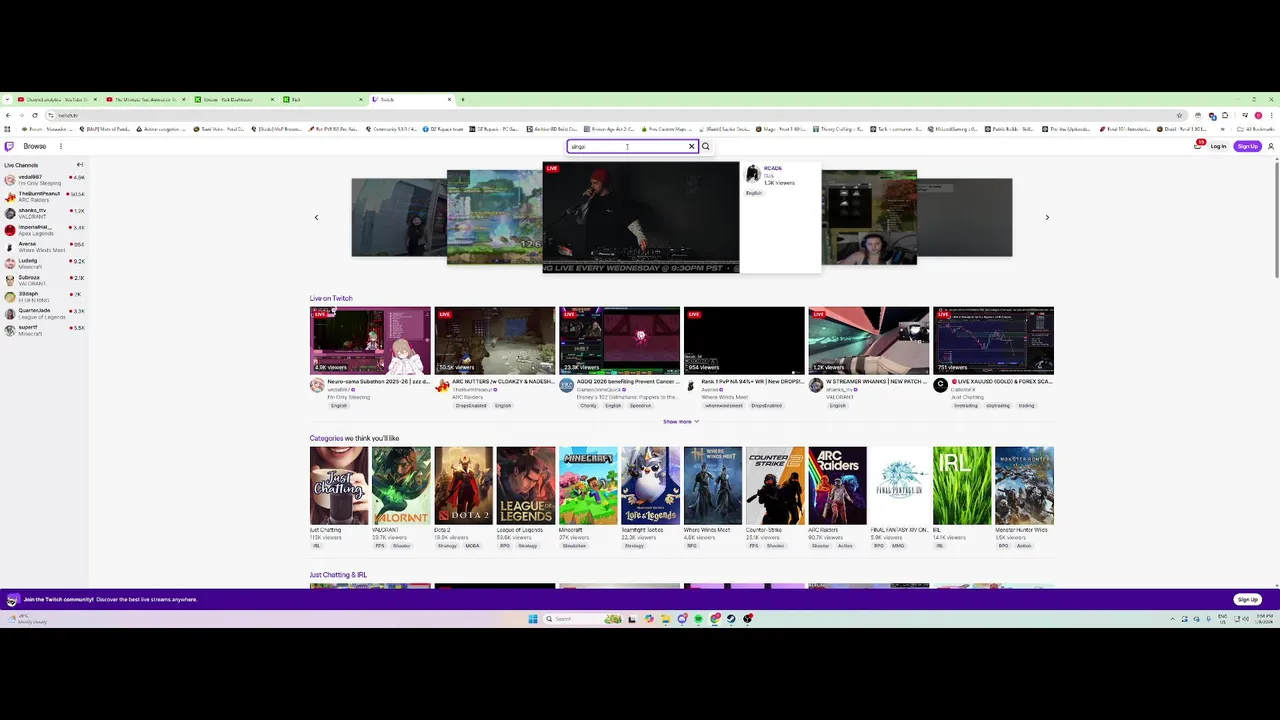Screen dimensions: 1280x720
Task: Open the W STREAMER WHANKS stream thumbnail
Action: coord(869,340)
